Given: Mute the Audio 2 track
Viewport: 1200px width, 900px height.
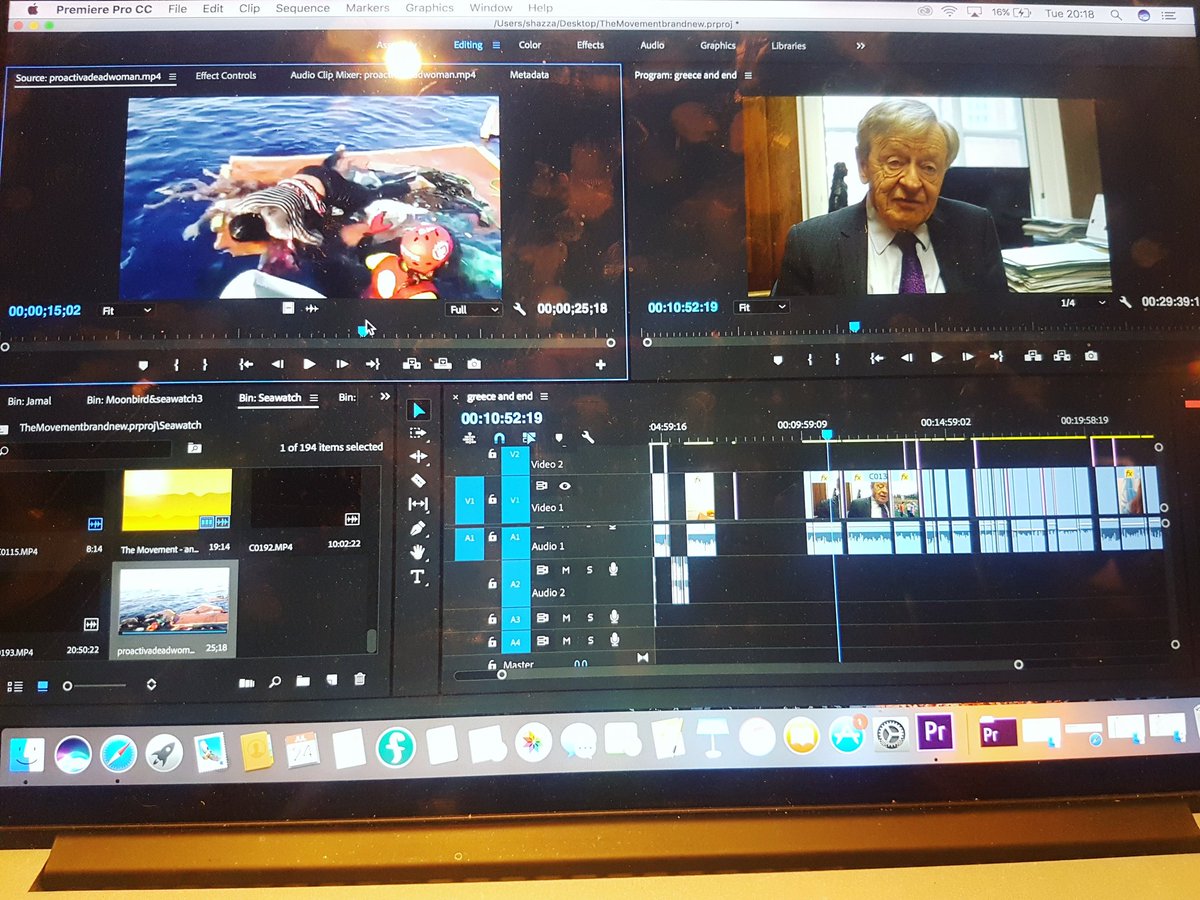Looking at the screenshot, I should pos(566,570).
